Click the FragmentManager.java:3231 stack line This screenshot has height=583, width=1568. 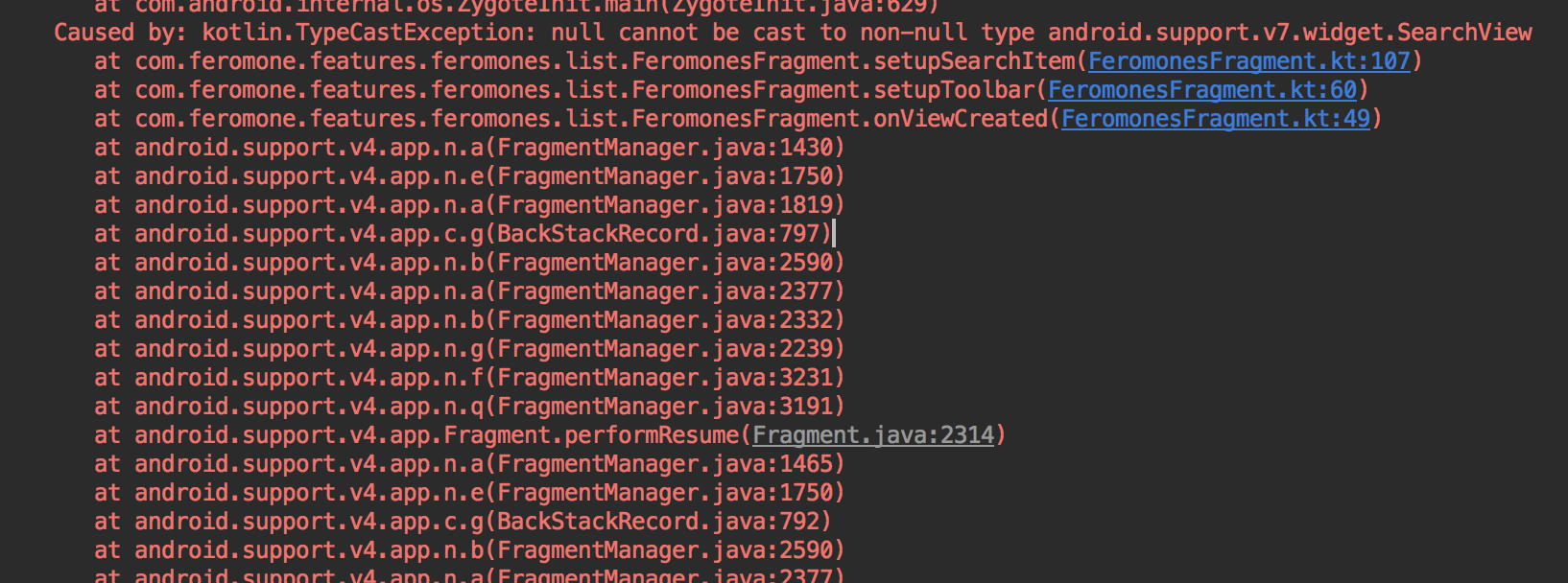click(x=468, y=378)
